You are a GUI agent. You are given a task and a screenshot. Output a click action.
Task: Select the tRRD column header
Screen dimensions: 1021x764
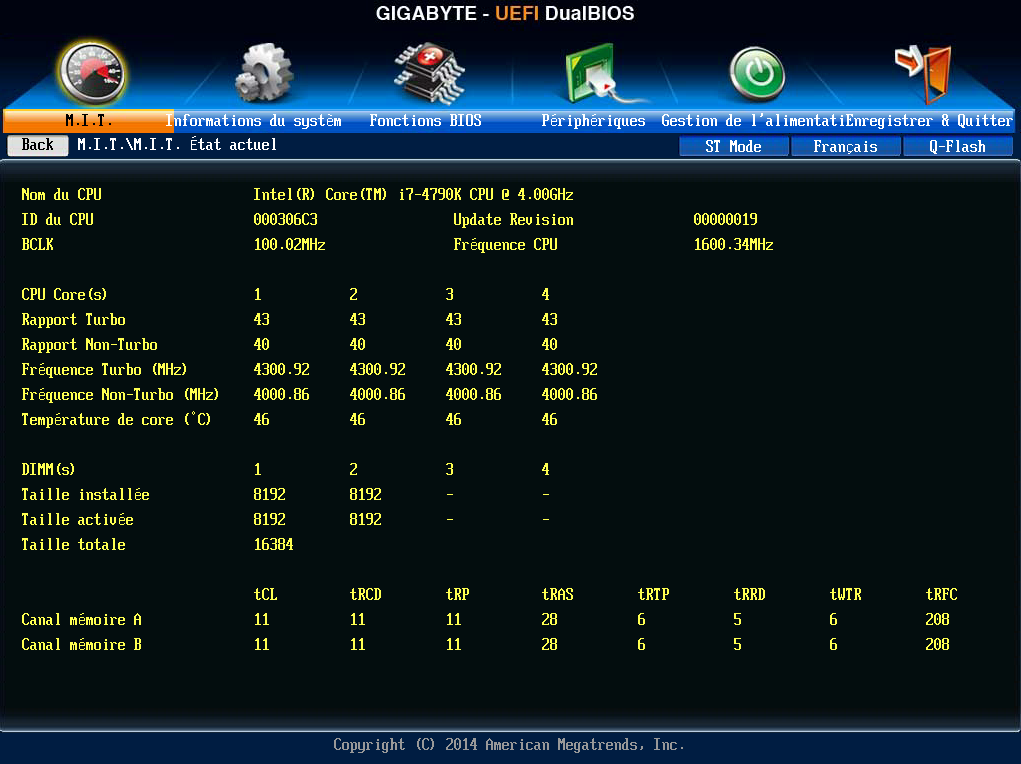coord(749,595)
